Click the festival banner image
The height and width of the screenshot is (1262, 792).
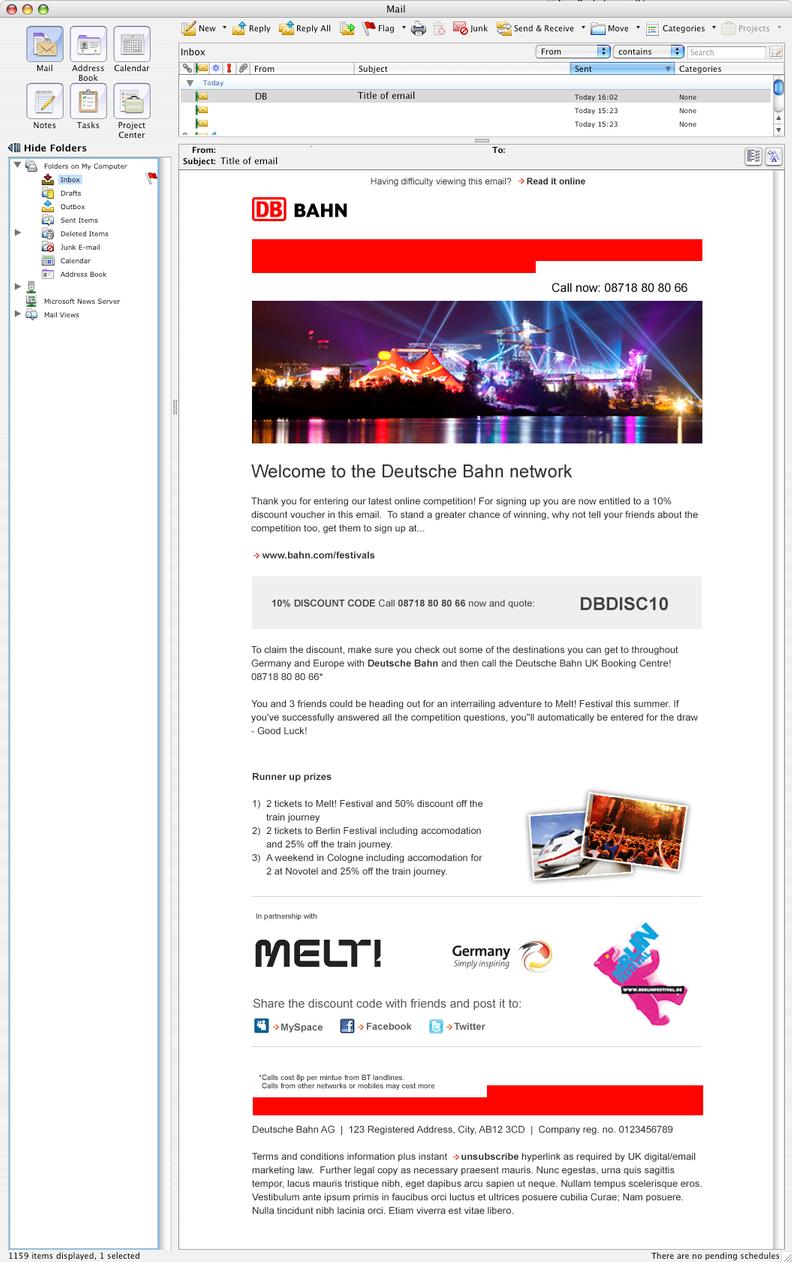click(x=476, y=372)
